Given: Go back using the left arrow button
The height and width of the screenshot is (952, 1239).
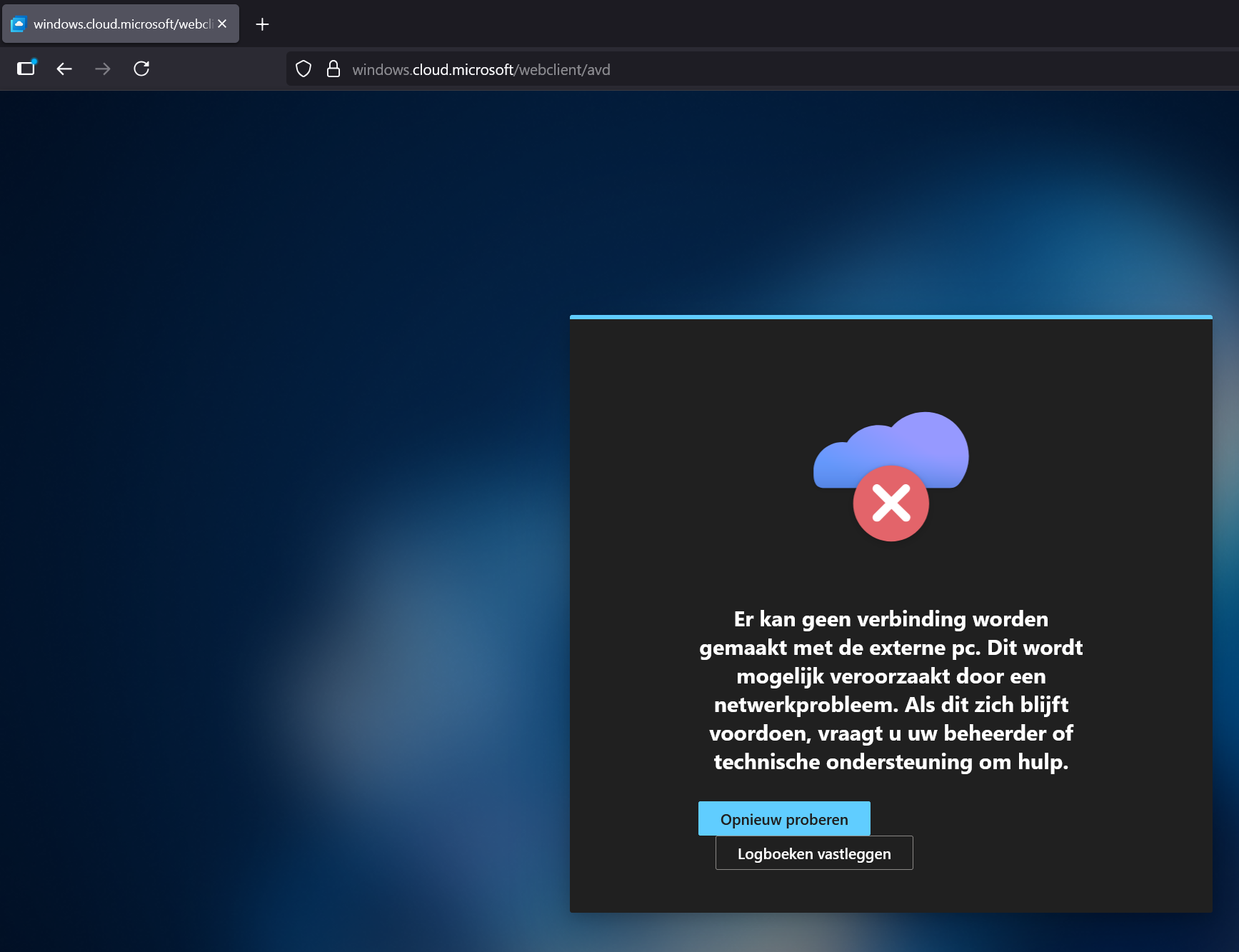Looking at the screenshot, I should [64, 69].
